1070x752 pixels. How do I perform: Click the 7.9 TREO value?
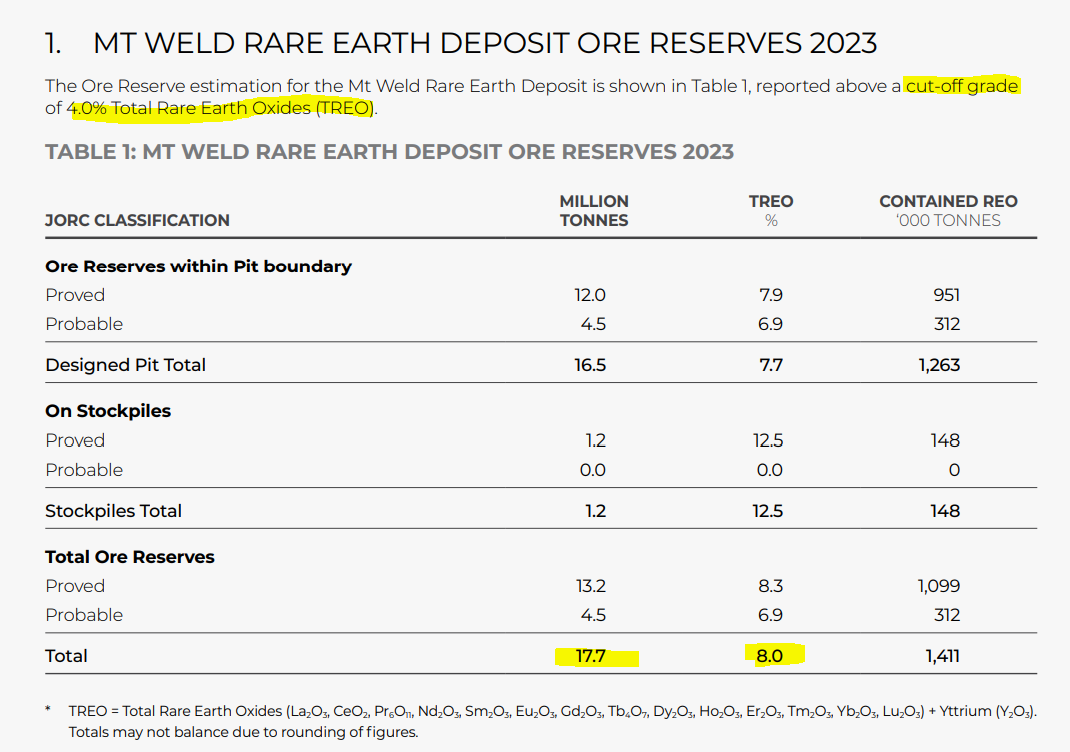point(770,295)
